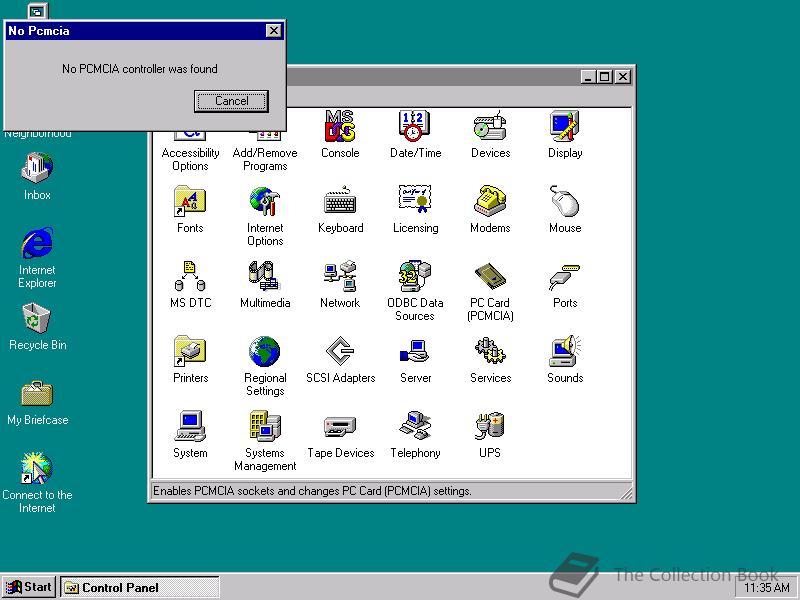Click the Control Panel taskbar button
The width and height of the screenshot is (800, 600).
click(x=140, y=588)
